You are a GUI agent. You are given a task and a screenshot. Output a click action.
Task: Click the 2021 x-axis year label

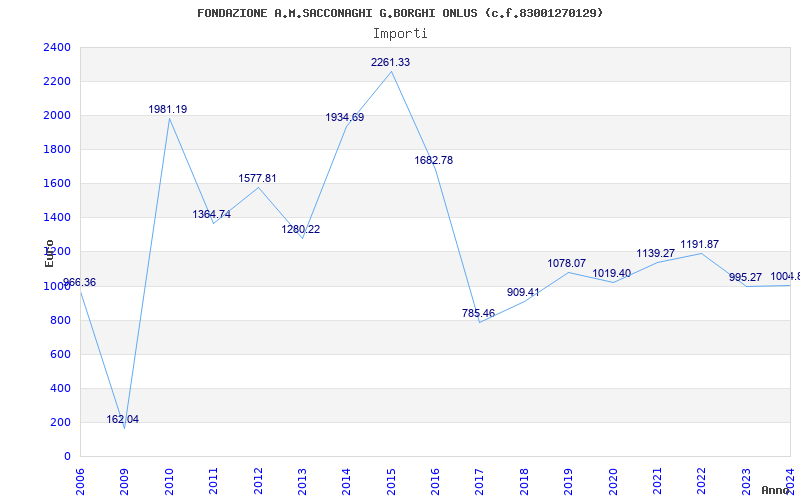657,481
